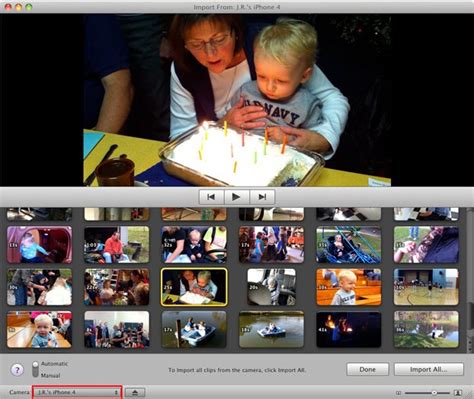Click the large thumbnail size icon
This screenshot has height=399, width=474.
458,393
